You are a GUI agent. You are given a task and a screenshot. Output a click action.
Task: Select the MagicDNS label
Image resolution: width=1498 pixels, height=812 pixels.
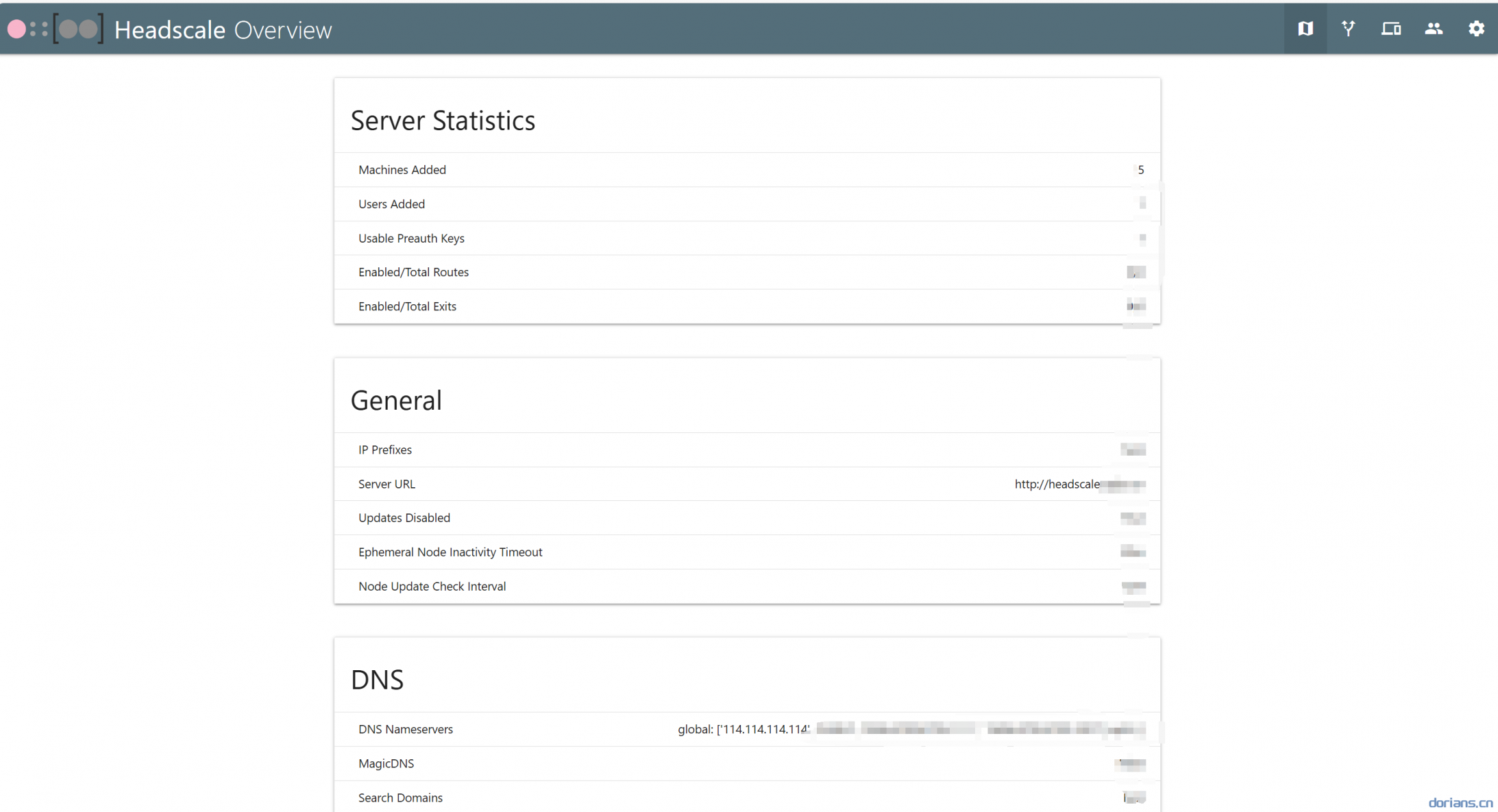pyautogui.click(x=386, y=763)
